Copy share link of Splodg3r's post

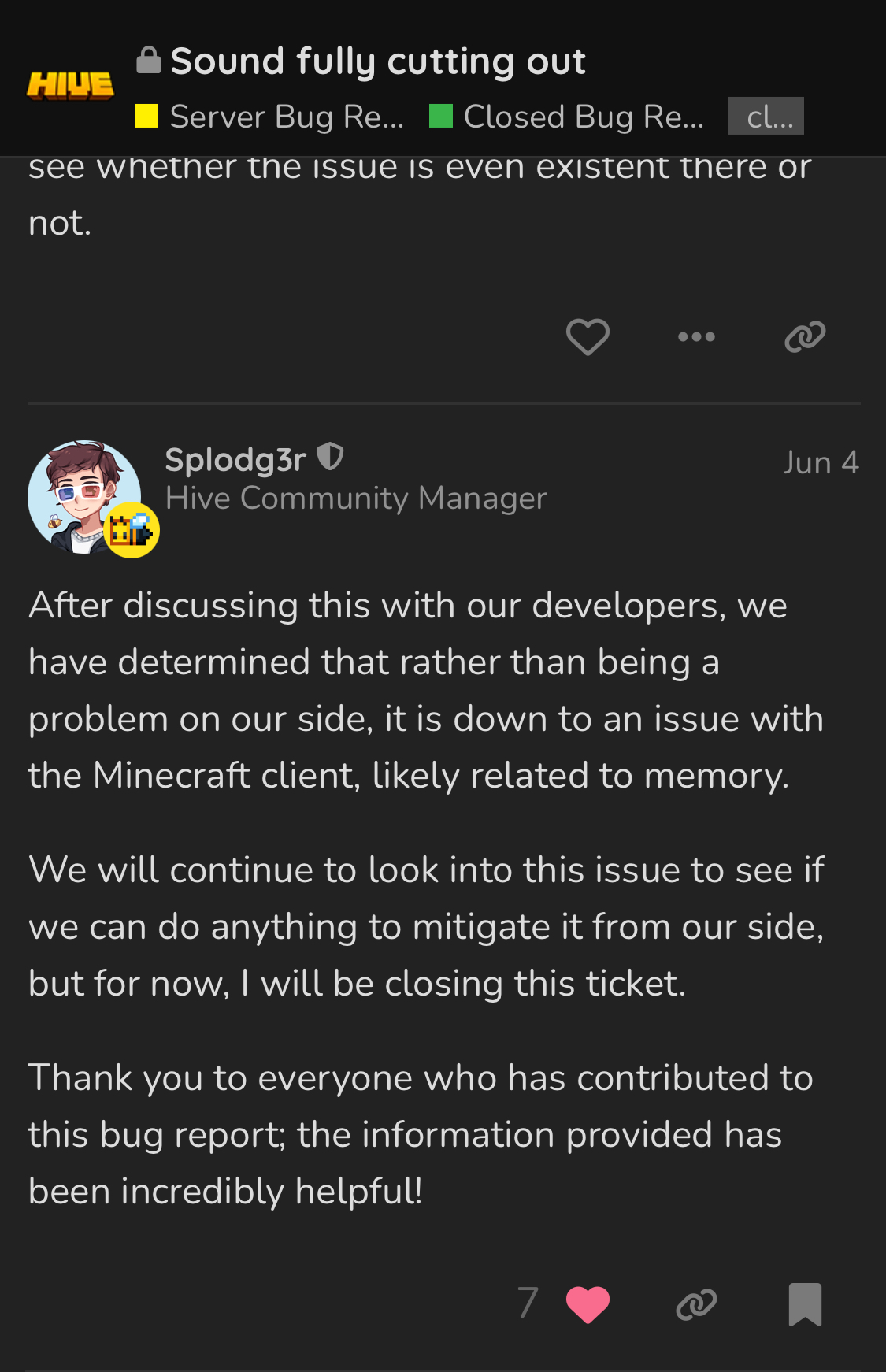(696, 1304)
